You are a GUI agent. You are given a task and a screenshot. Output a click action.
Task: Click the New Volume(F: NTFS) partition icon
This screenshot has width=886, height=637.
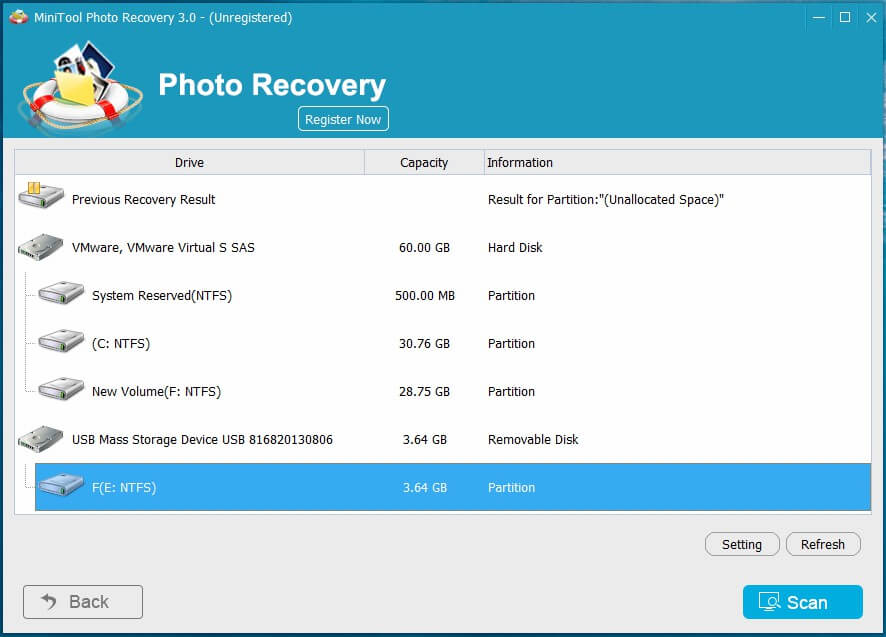61,389
